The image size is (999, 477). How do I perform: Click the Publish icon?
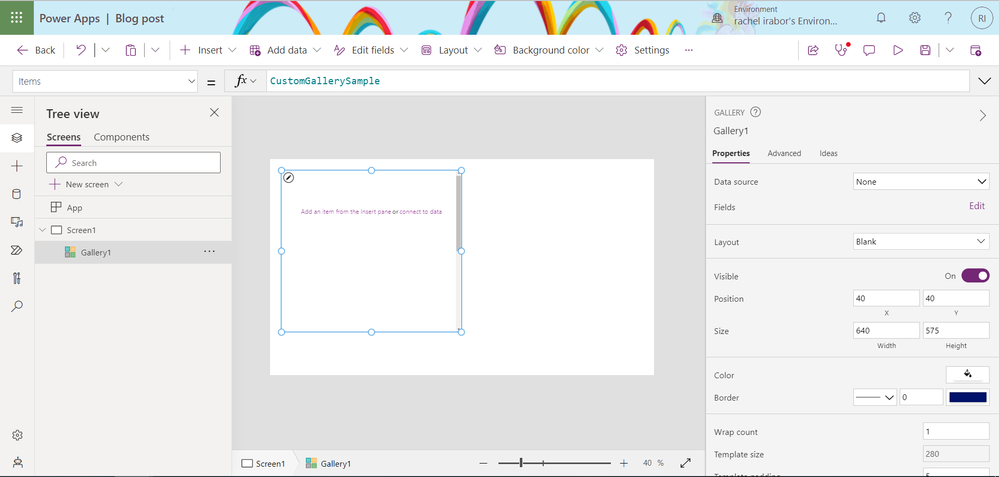pos(975,50)
